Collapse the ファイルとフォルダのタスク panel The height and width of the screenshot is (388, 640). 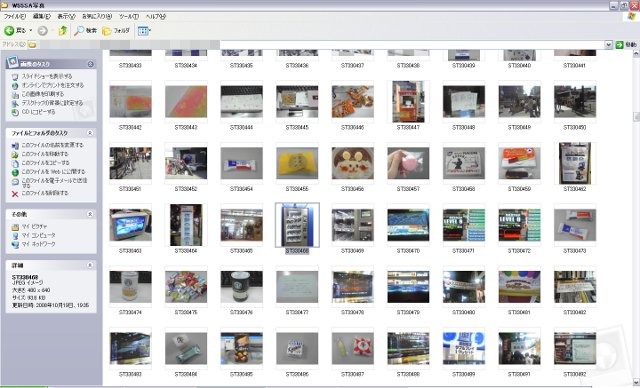point(90,133)
